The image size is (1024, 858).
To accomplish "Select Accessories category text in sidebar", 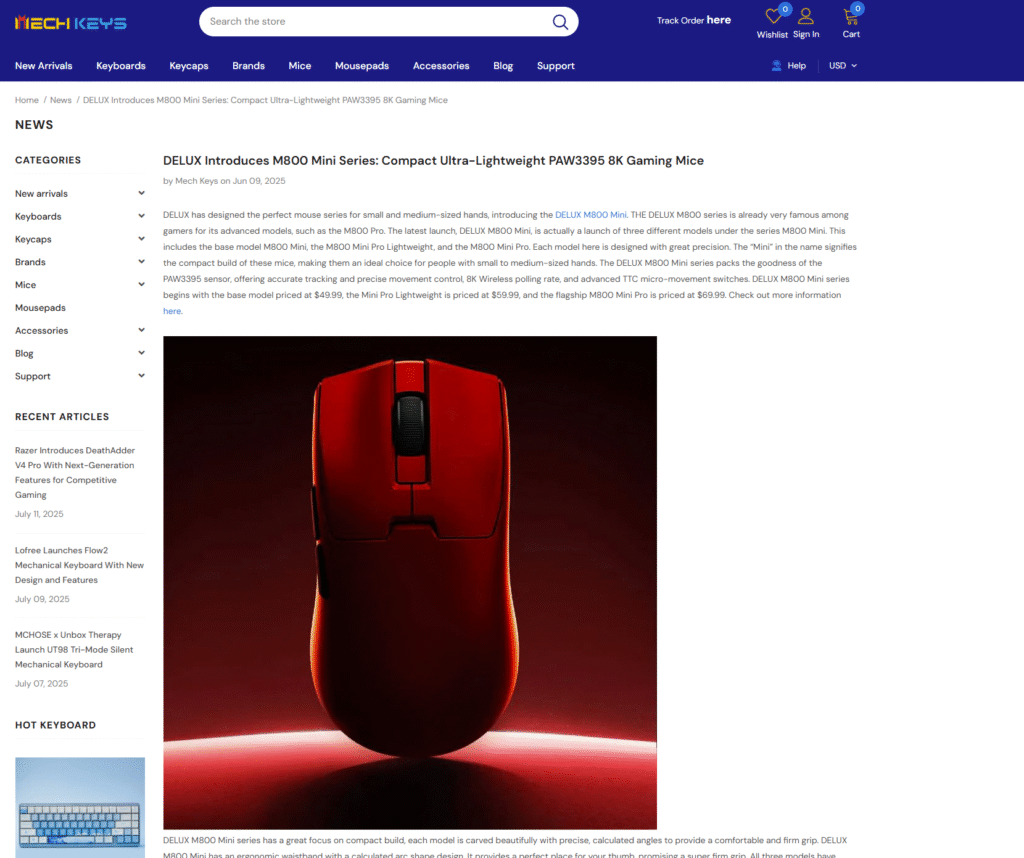I will 42,330.
